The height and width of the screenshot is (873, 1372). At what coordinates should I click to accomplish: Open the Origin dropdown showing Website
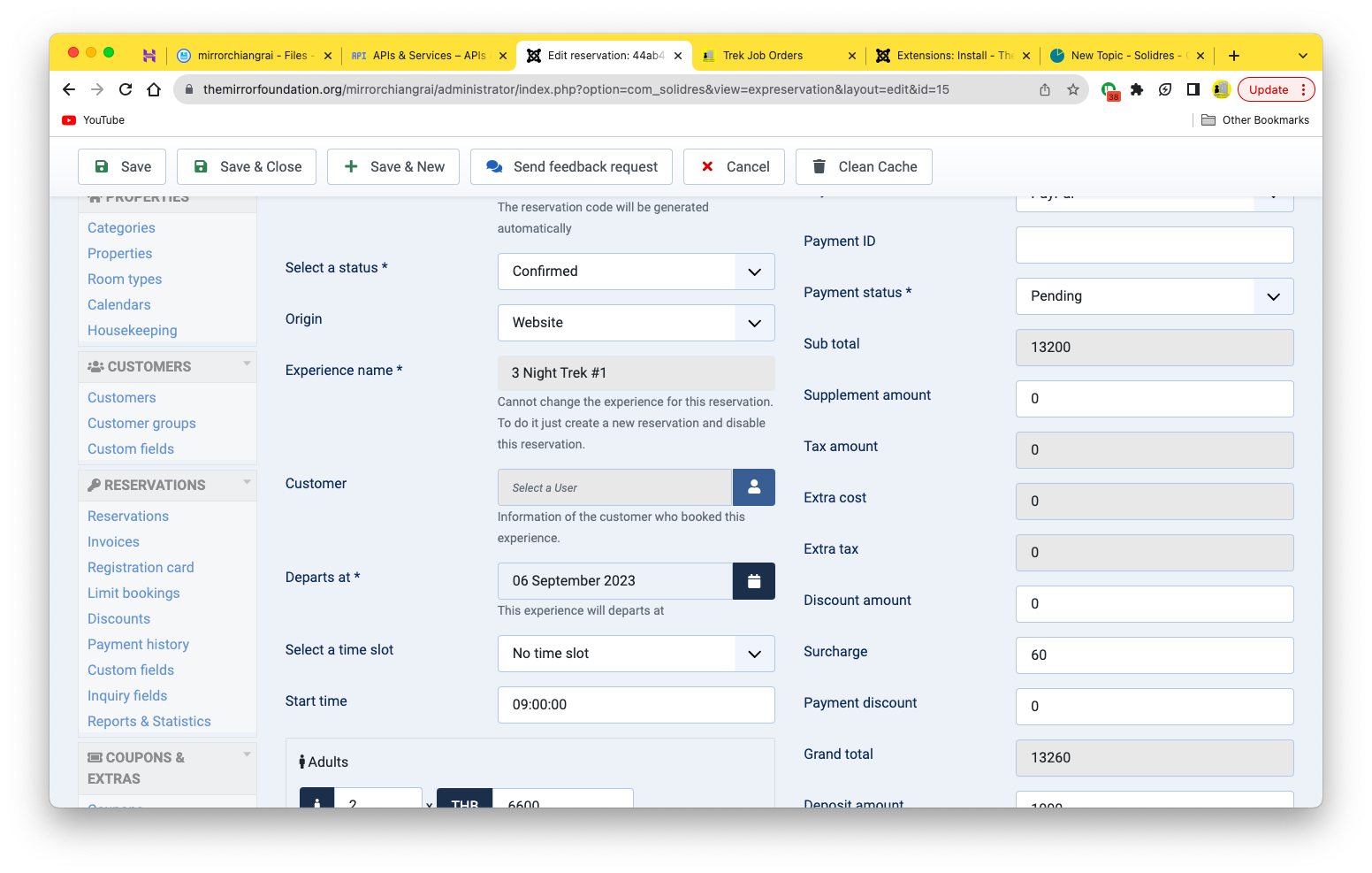(636, 323)
